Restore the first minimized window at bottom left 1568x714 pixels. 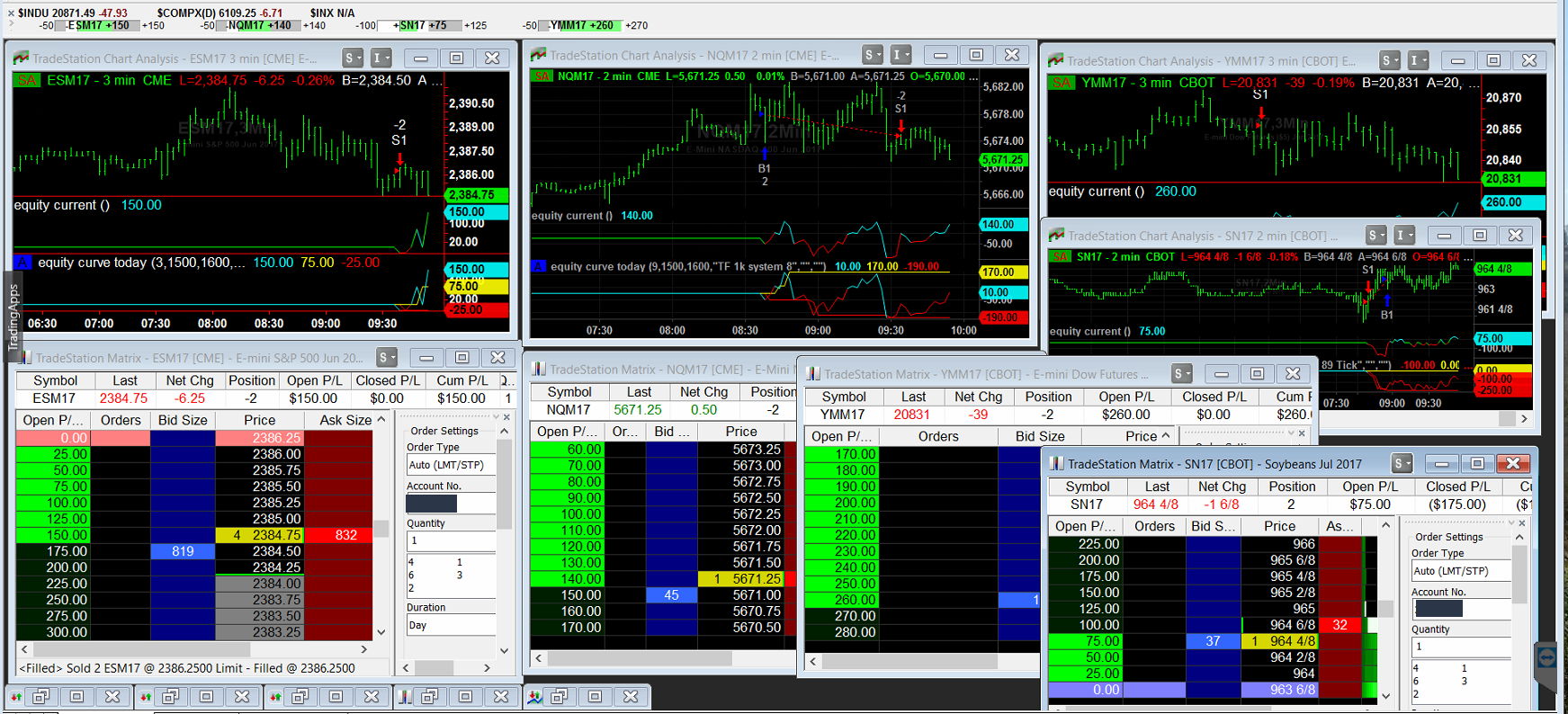pyautogui.click(x=41, y=697)
